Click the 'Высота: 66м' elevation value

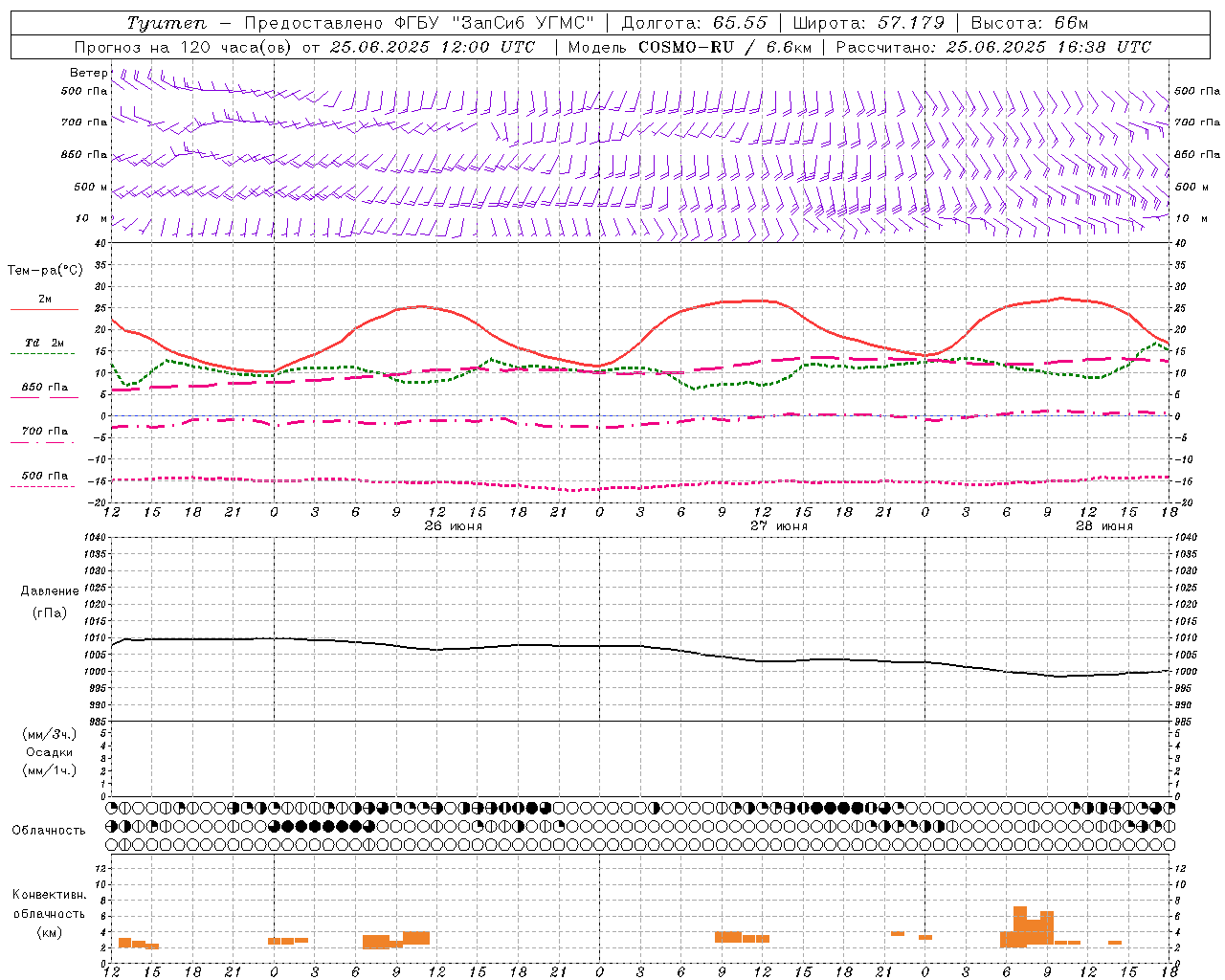click(1030, 23)
